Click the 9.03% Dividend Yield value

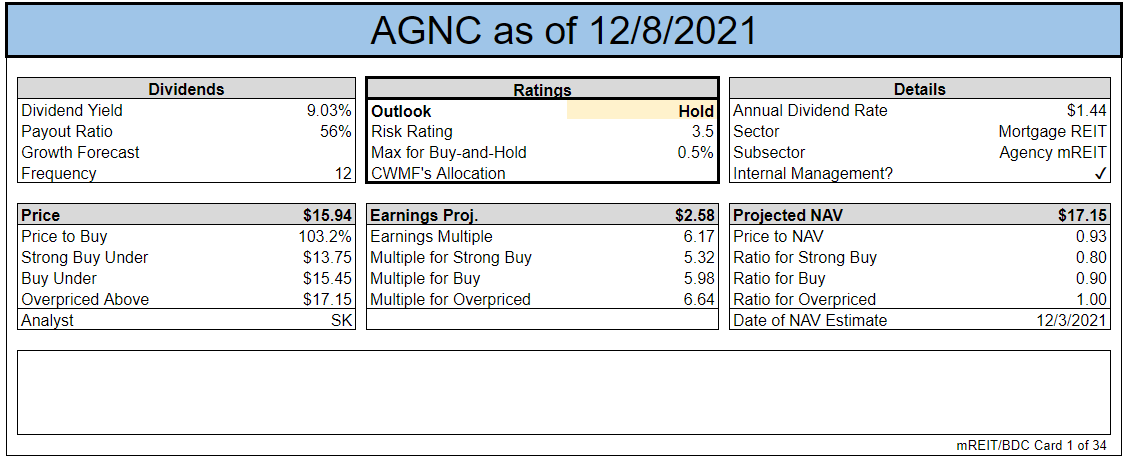click(329, 111)
